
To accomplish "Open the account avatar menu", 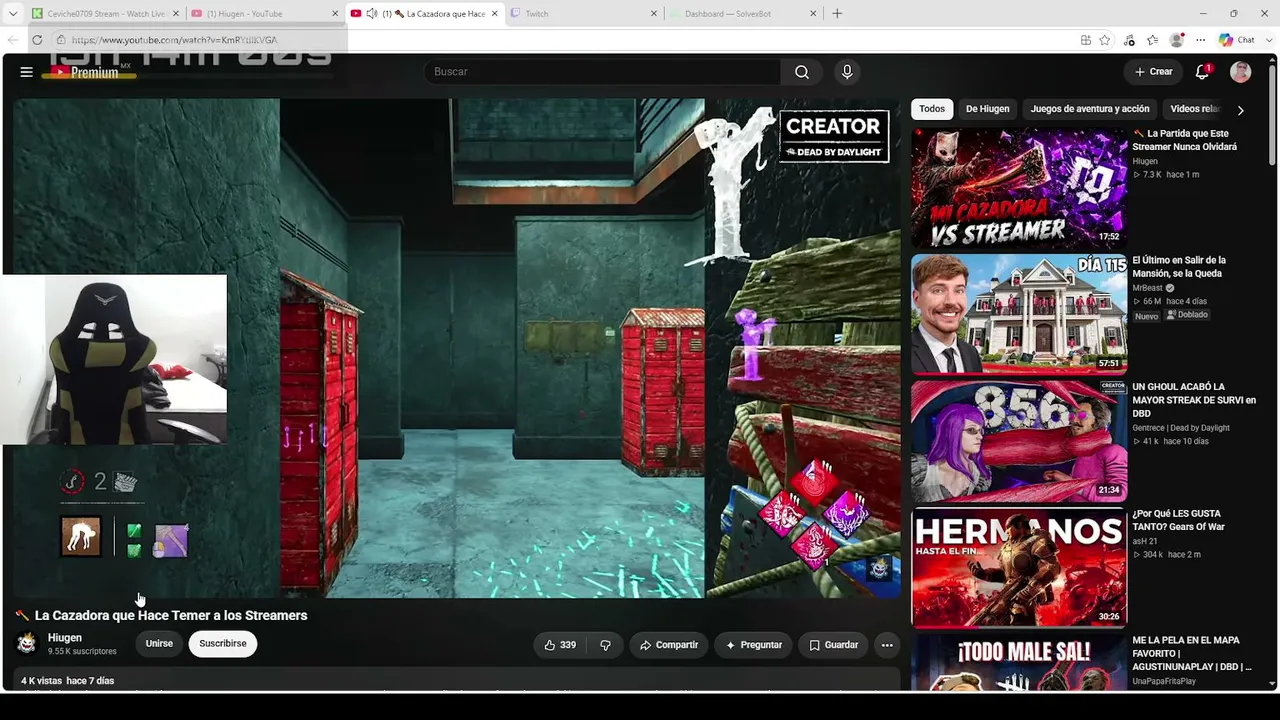I will [x=1241, y=72].
